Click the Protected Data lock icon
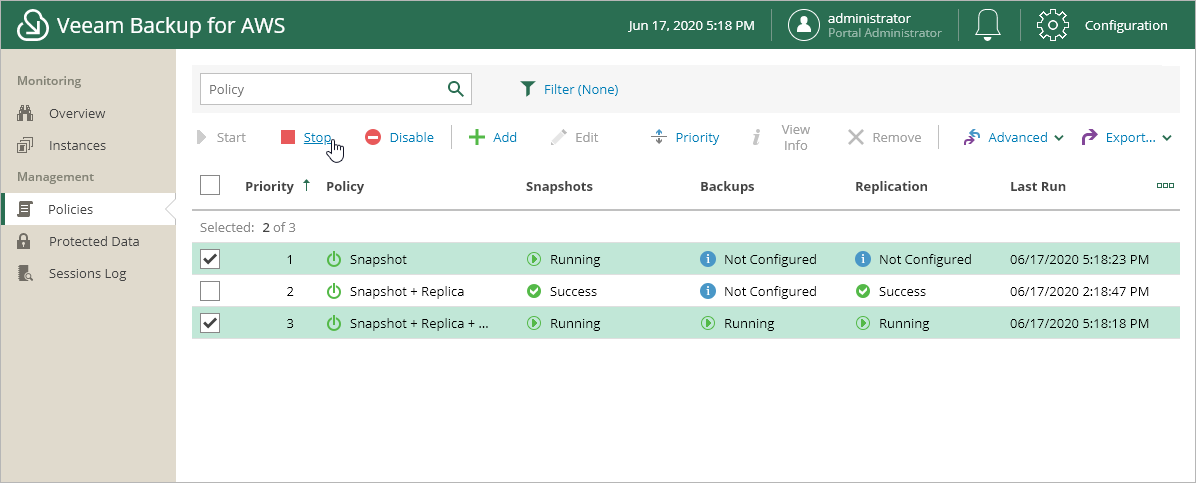The height and width of the screenshot is (483, 1196). click(24, 241)
